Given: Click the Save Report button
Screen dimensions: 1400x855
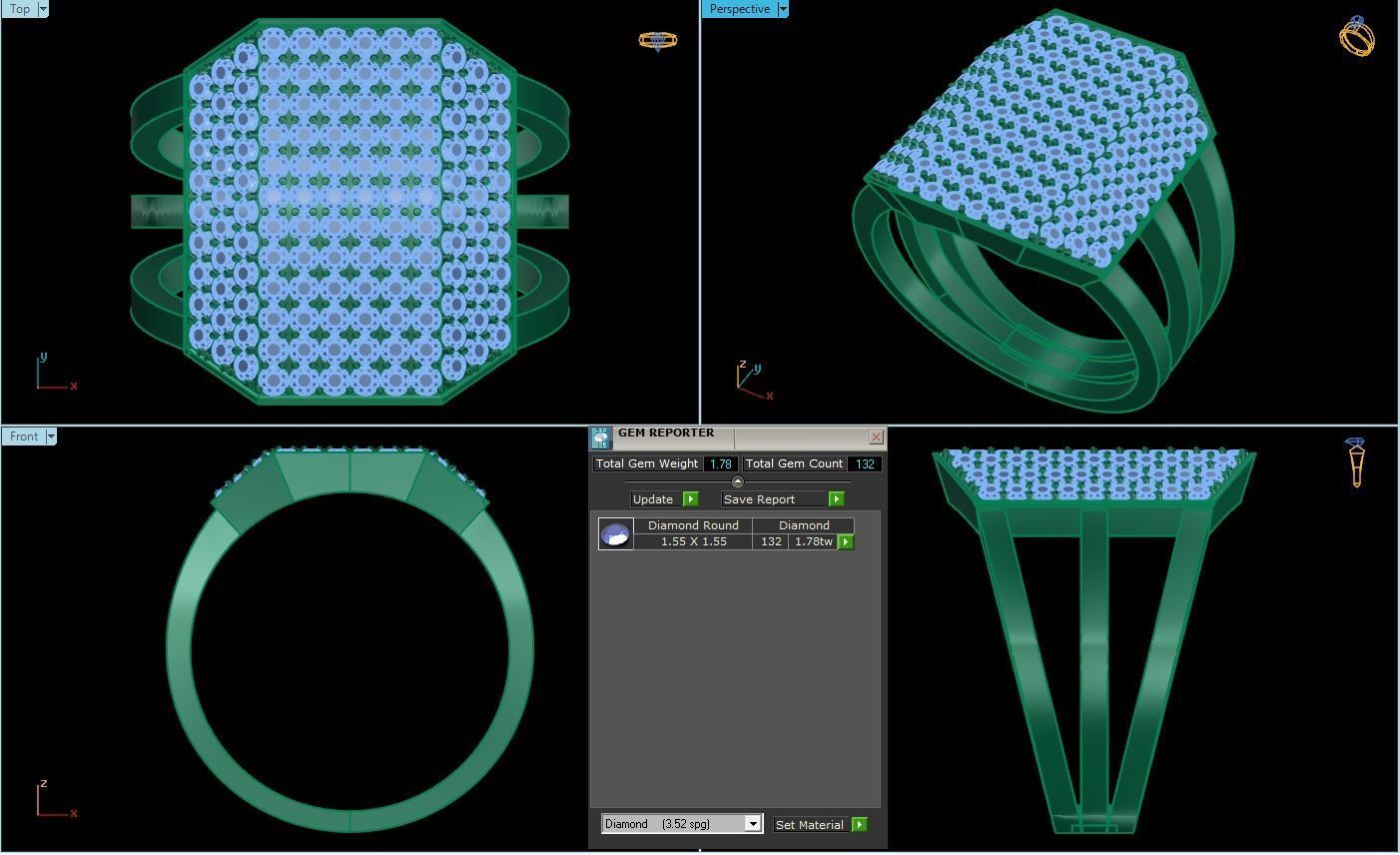Looking at the screenshot, I should [775, 498].
